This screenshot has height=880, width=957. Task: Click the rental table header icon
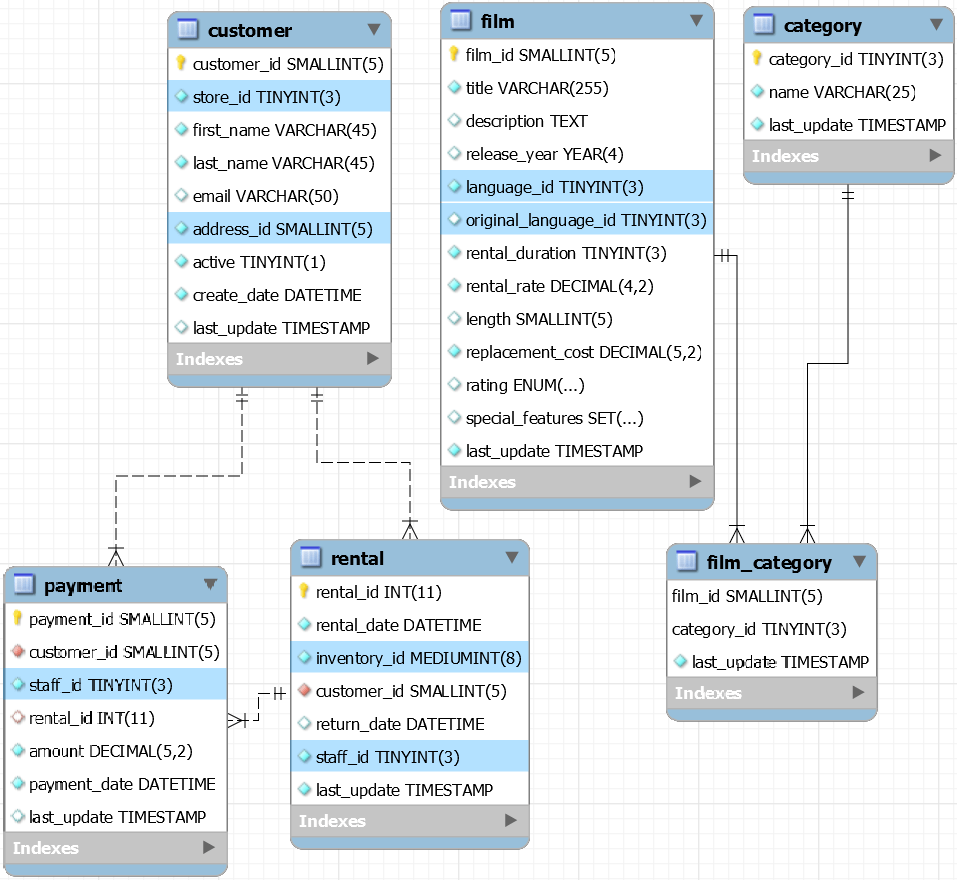310,557
